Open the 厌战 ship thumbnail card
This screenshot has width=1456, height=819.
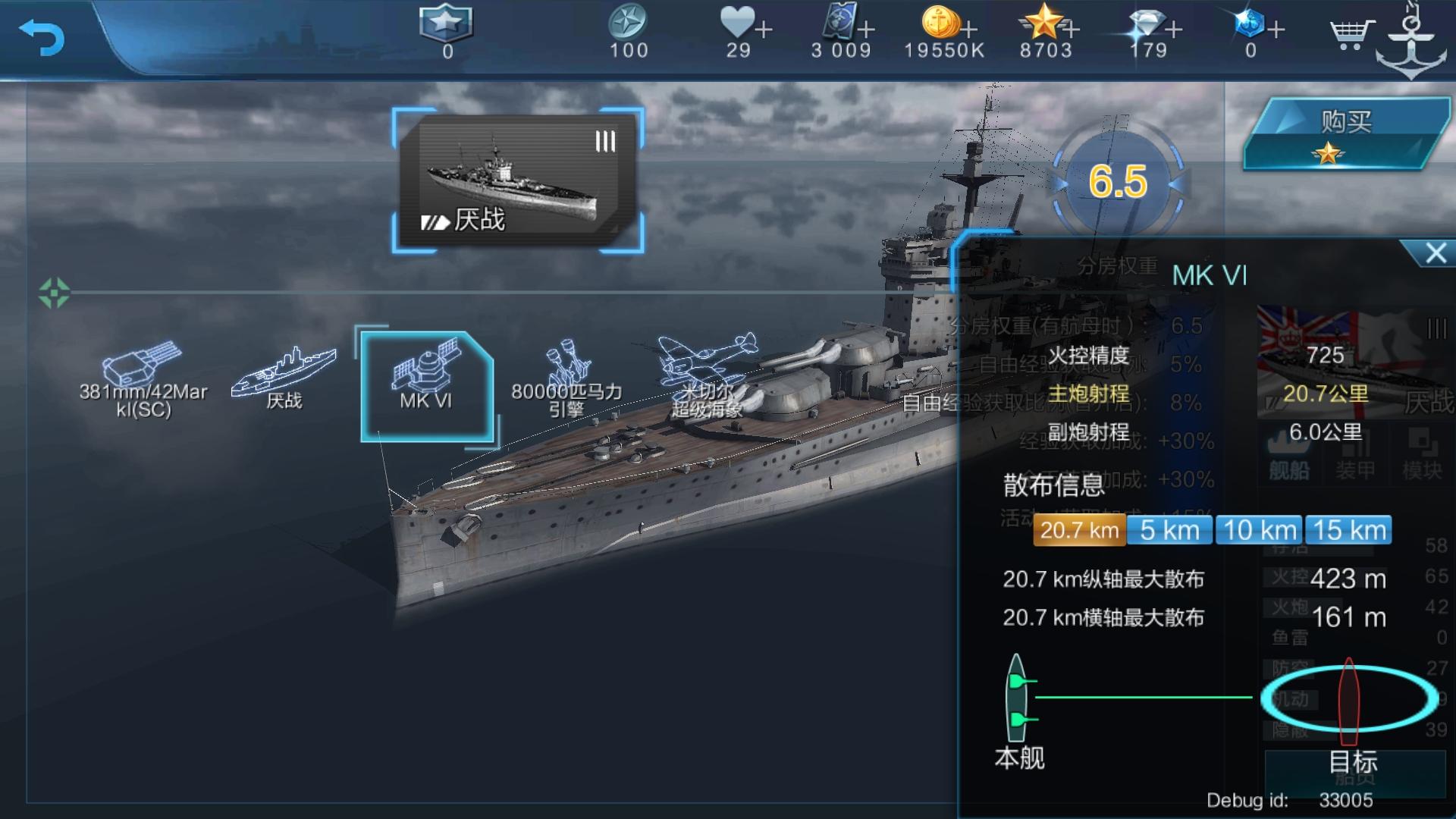point(518,180)
